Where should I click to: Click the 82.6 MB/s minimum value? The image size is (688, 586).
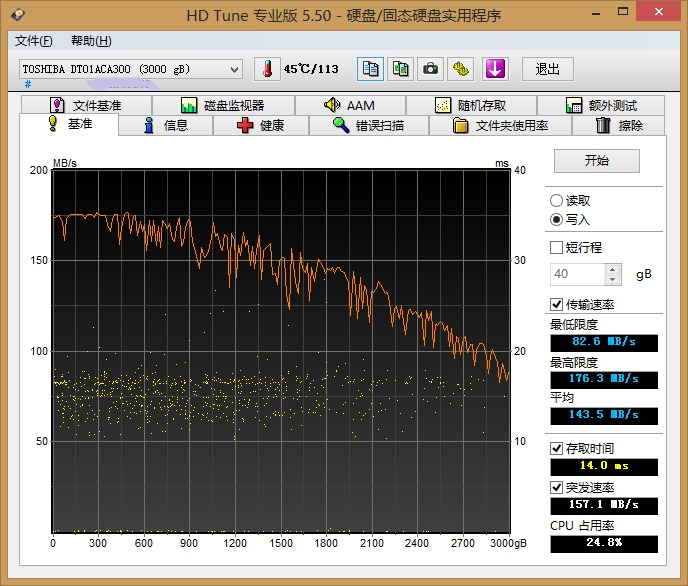(604, 342)
